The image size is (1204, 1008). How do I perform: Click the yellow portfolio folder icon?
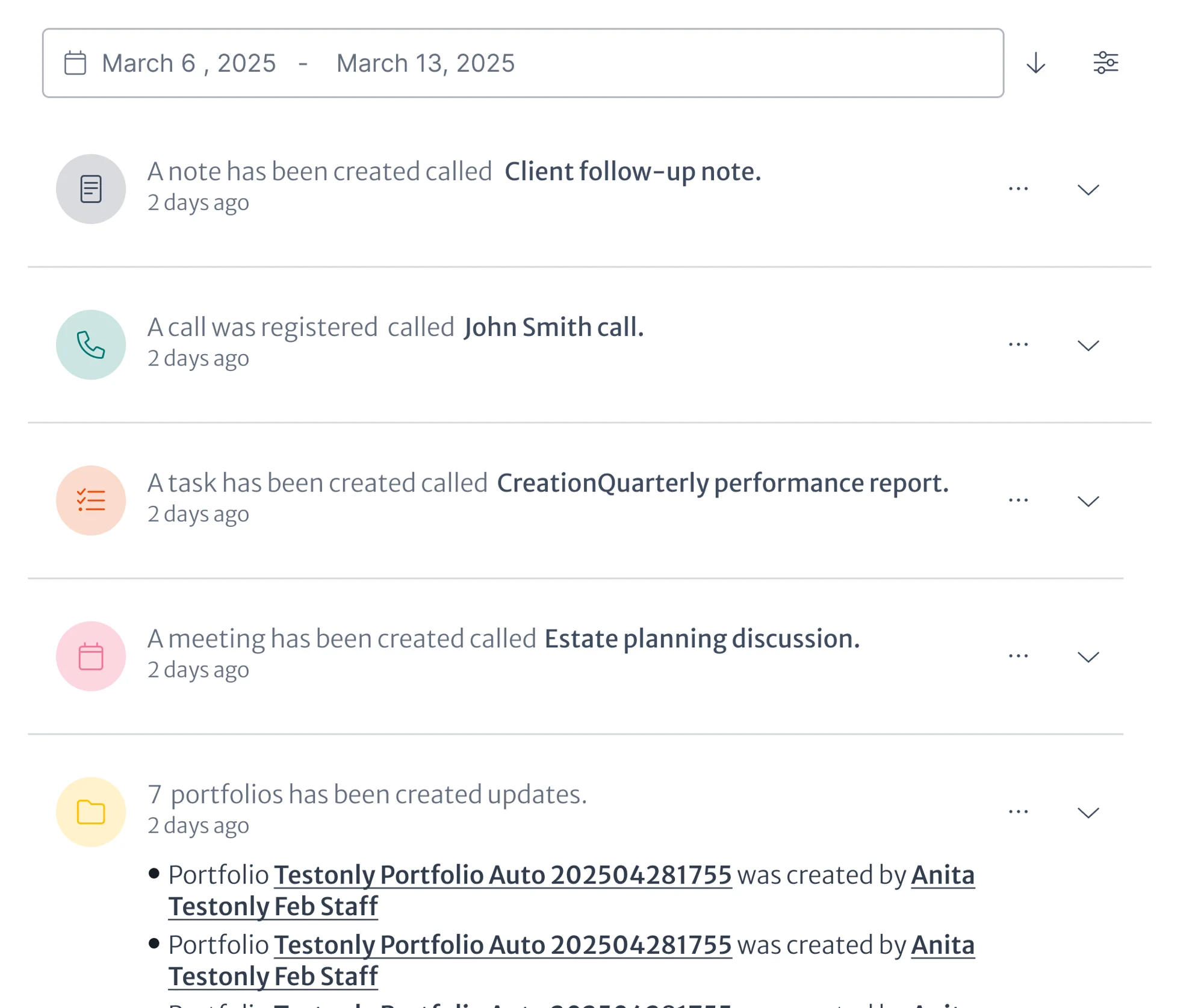pyautogui.click(x=91, y=812)
